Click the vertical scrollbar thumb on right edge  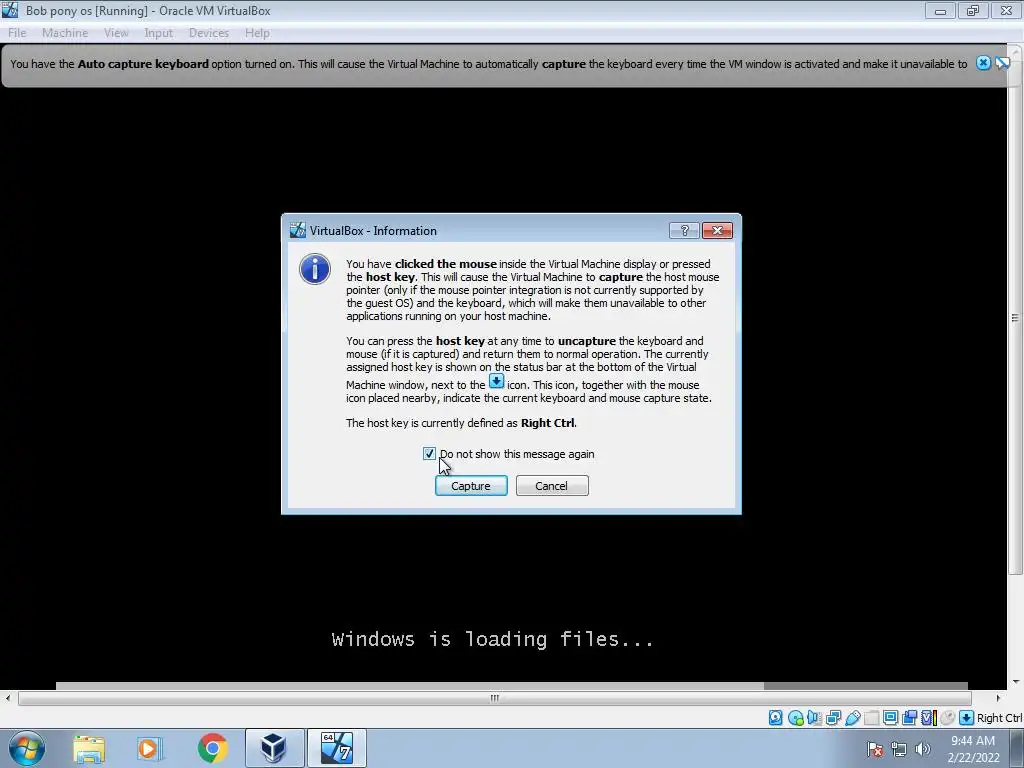point(1016,317)
